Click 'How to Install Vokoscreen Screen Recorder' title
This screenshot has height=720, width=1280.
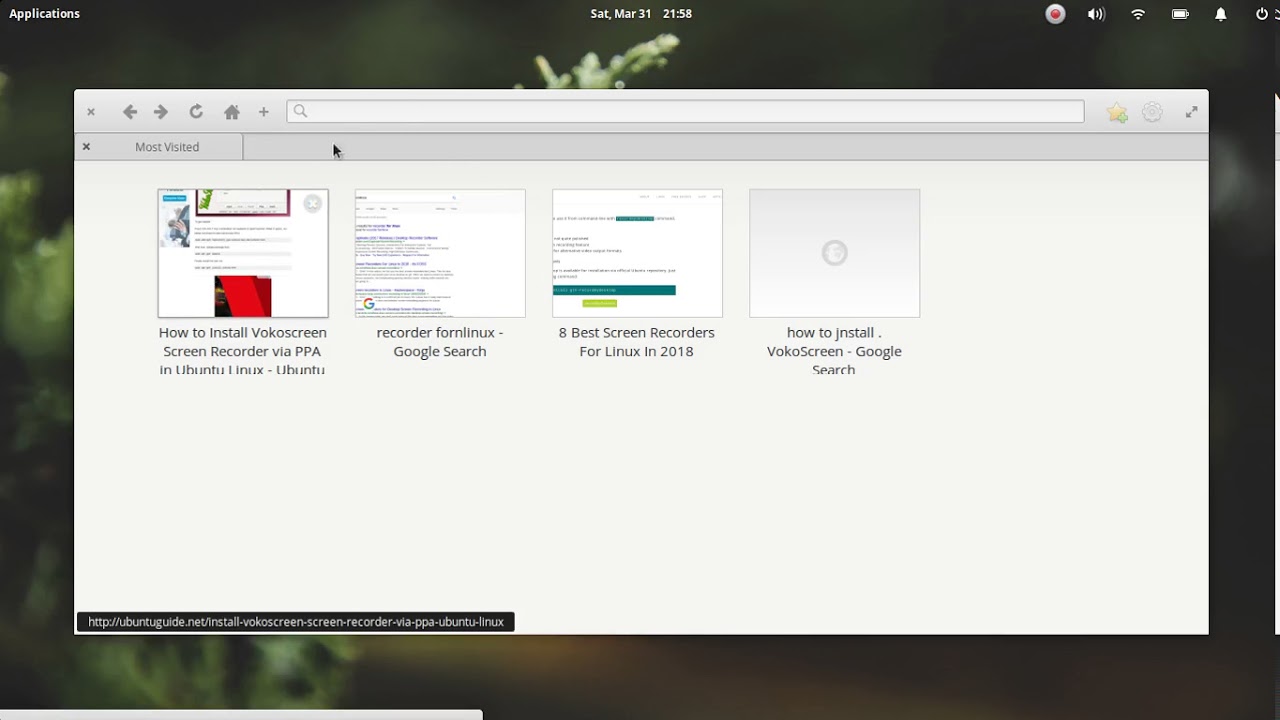click(243, 350)
